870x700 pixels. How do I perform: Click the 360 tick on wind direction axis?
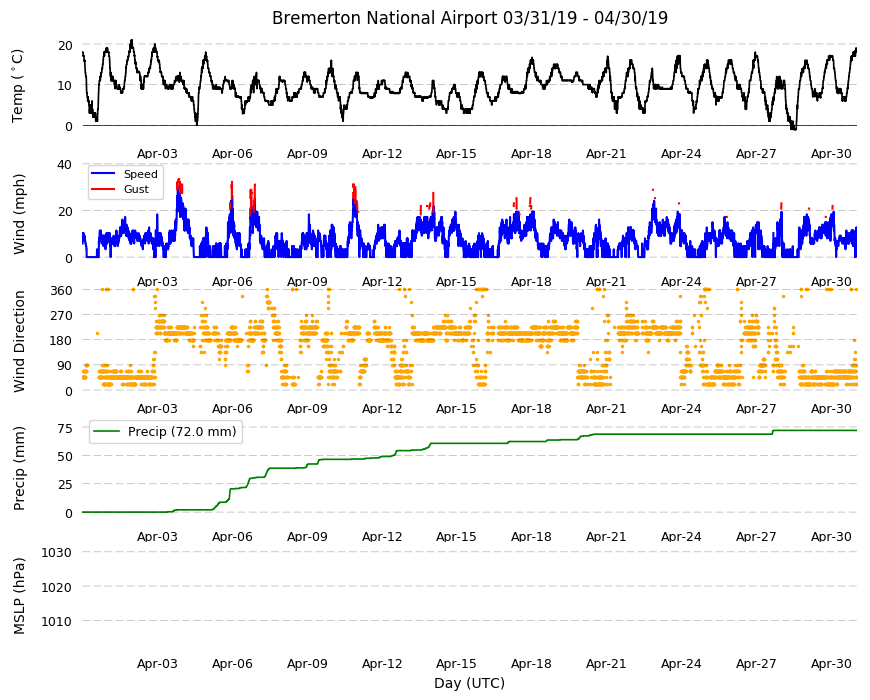(61, 290)
